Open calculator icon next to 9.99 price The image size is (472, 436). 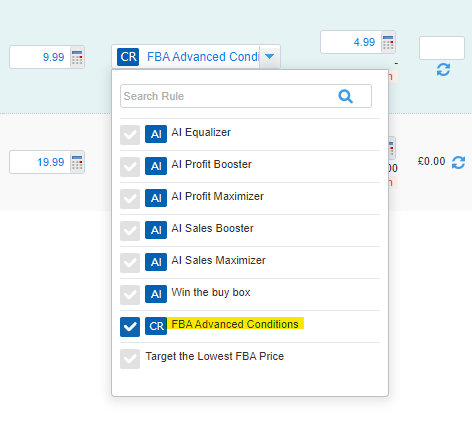click(77, 57)
